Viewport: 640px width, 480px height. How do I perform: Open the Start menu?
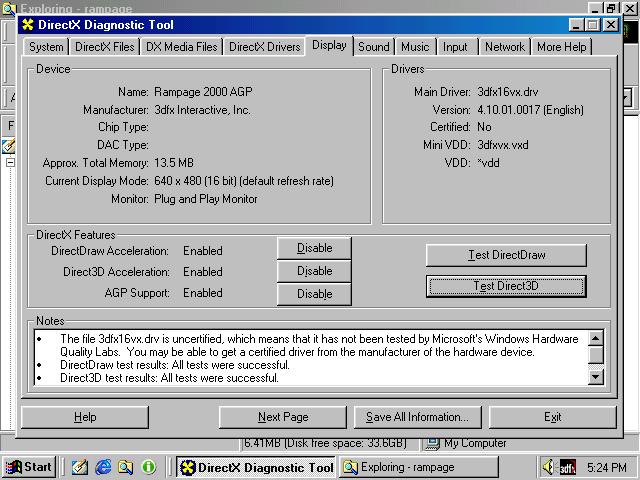[x=28, y=467]
